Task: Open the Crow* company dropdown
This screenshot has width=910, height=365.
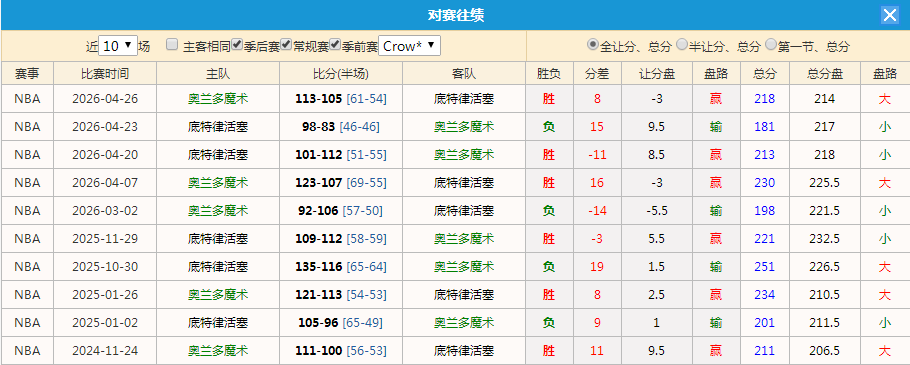Action: 409,46
